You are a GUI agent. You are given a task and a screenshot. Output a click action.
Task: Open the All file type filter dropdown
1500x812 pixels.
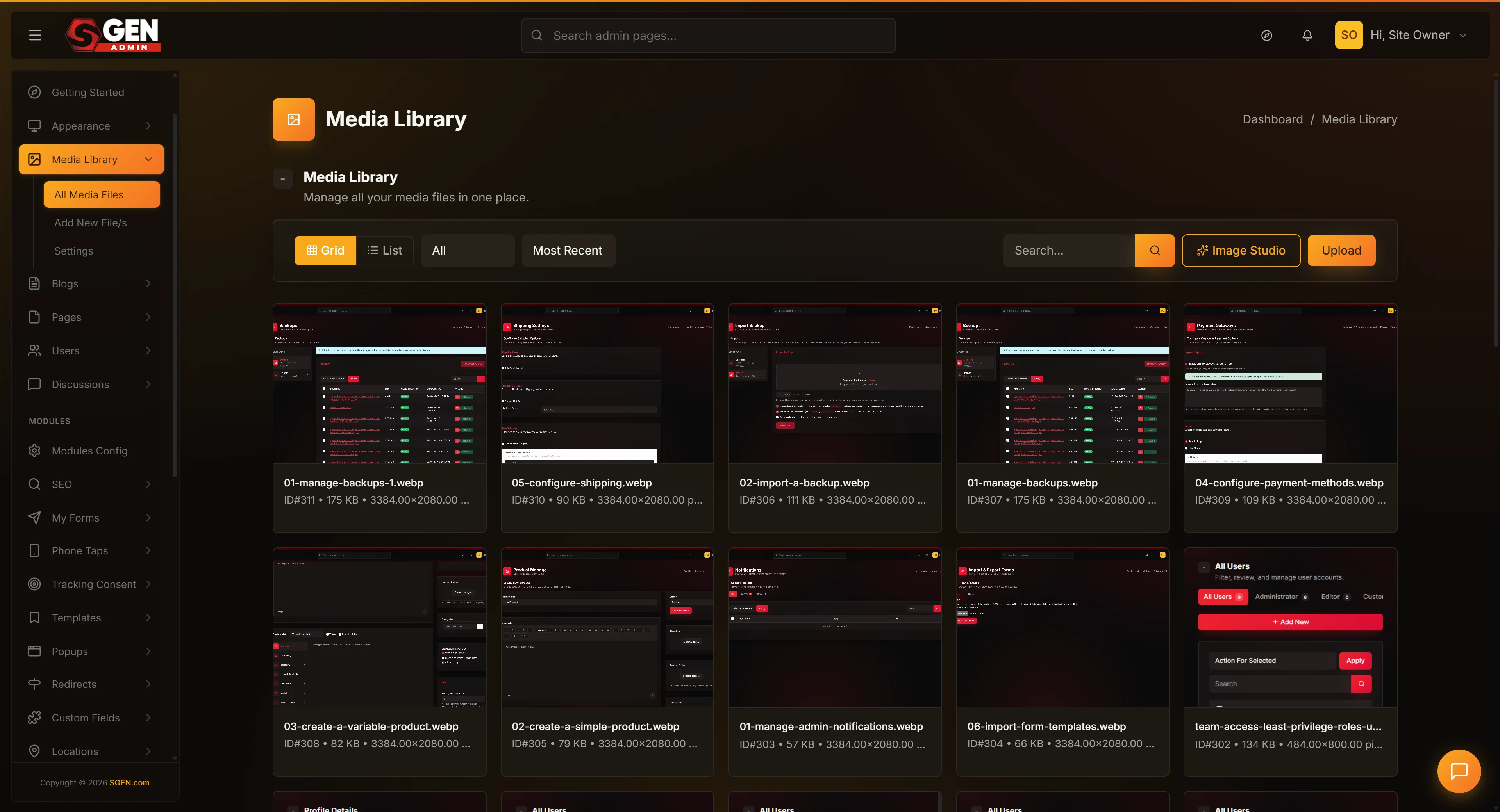[x=468, y=250]
